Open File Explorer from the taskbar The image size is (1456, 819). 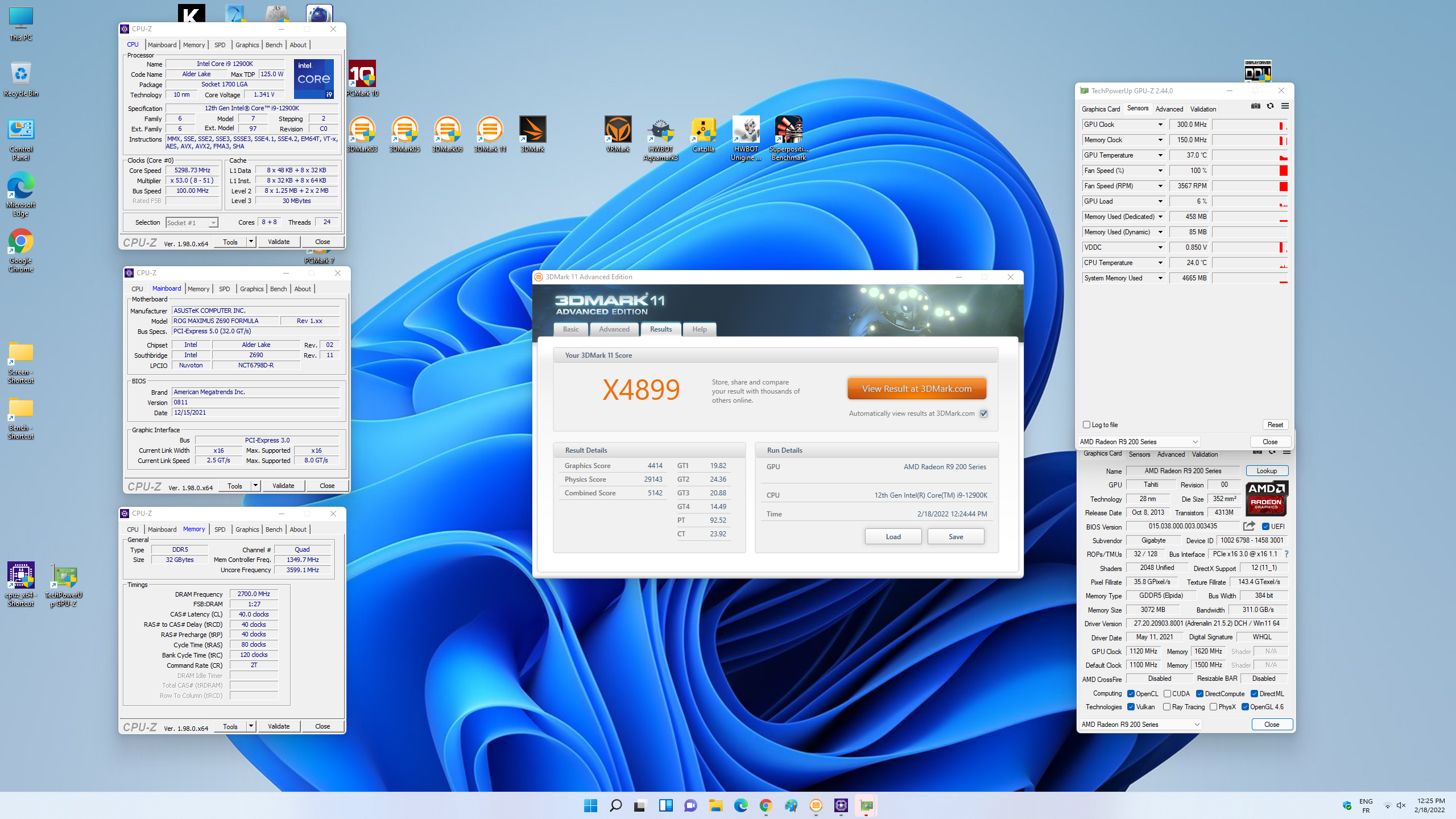(x=715, y=805)
